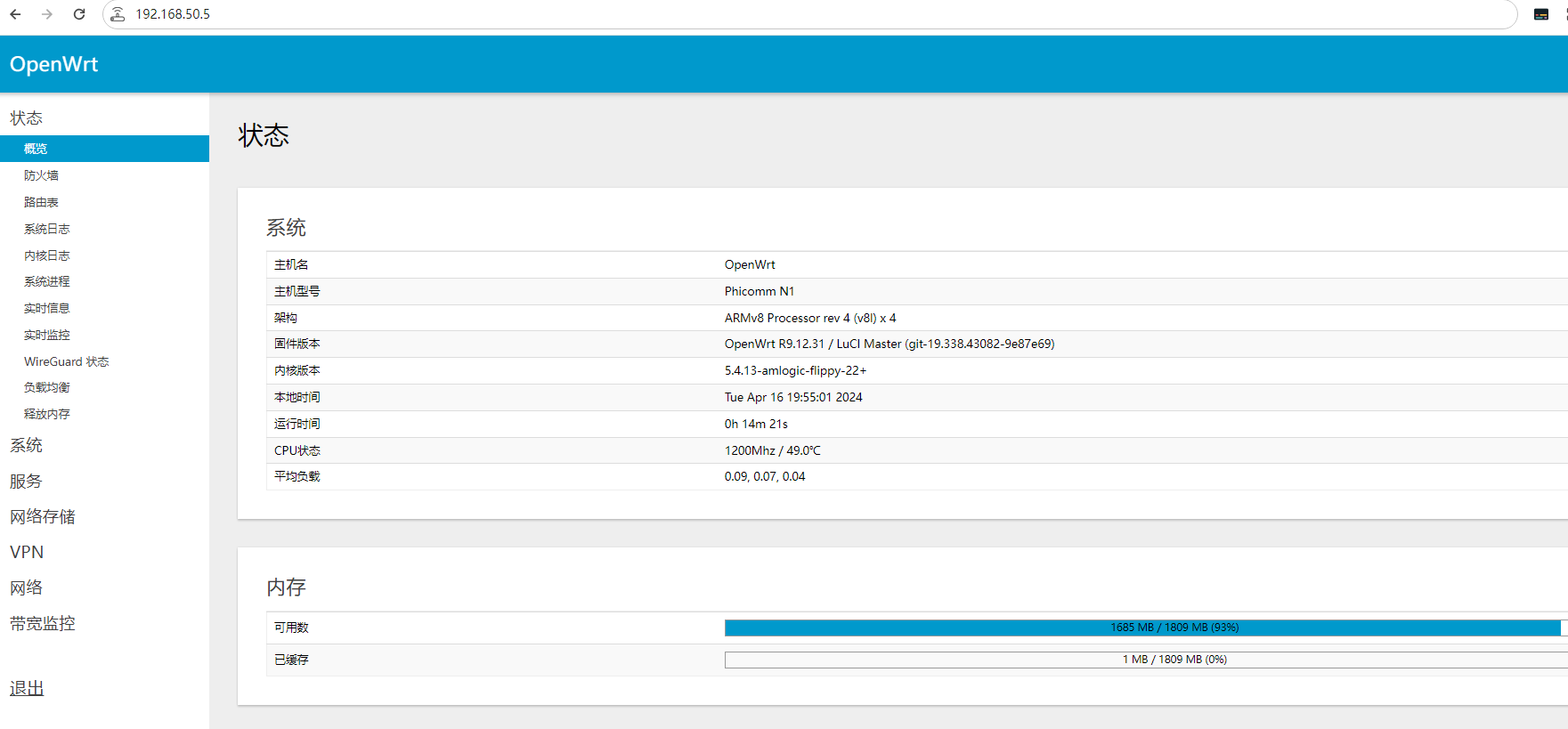Expand the 服务 menu section
The width and height of the screenshot is (1568, 729).
pos(27,481)
